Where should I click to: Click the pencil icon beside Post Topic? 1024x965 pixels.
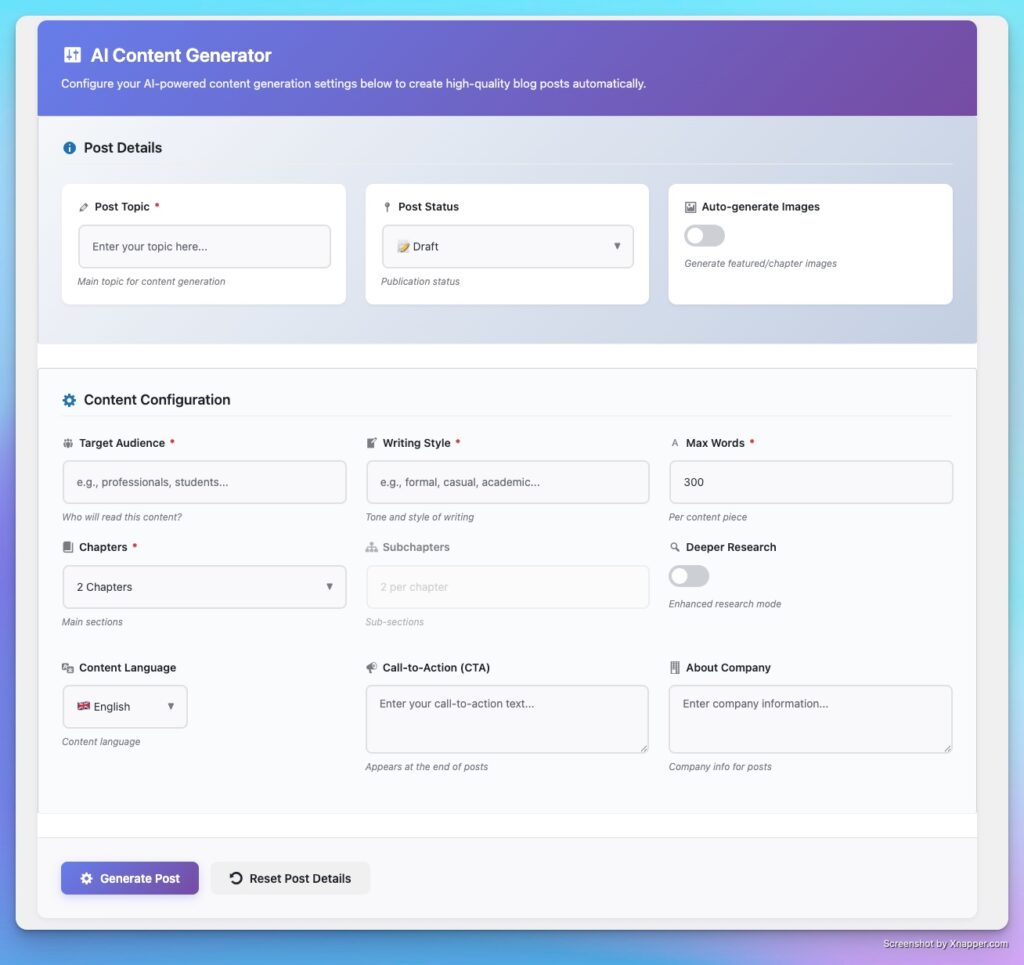click(x=83, y=207)
